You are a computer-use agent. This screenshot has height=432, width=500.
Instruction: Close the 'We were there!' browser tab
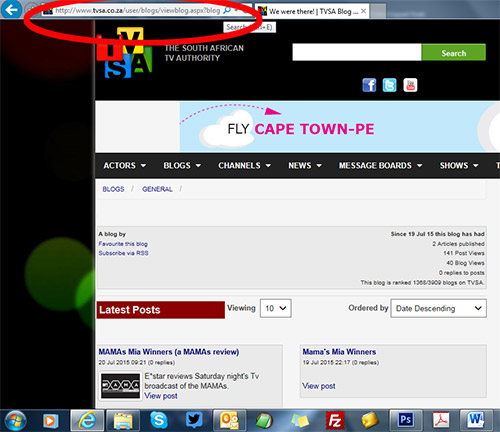coord(363,11)
